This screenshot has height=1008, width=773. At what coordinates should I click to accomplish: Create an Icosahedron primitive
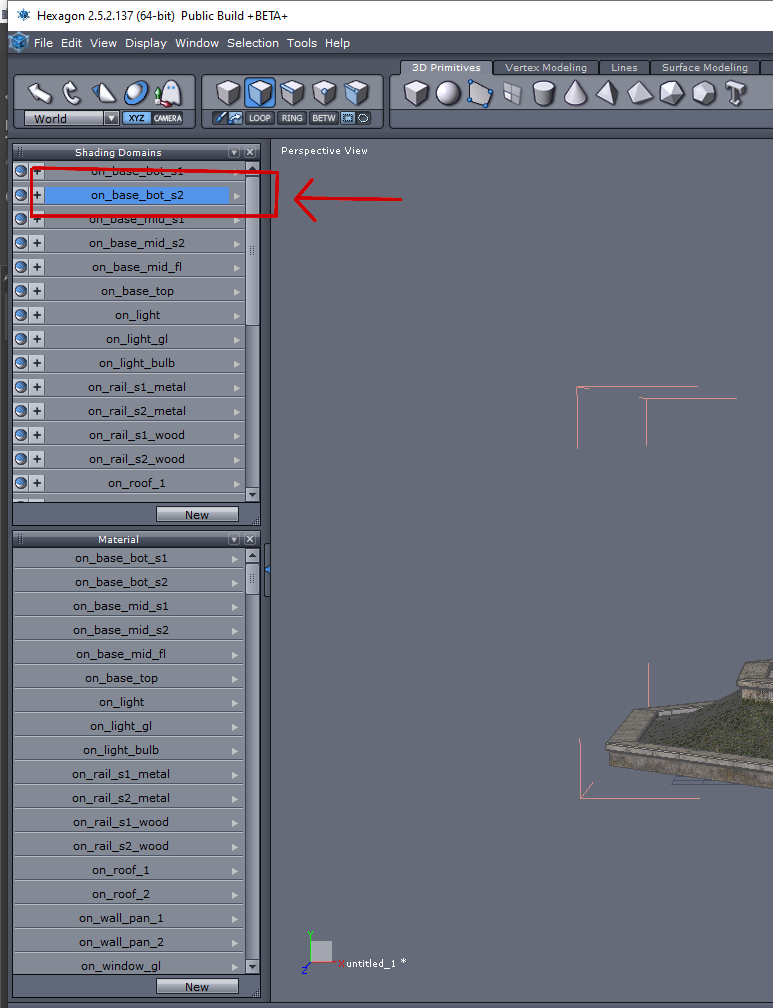(672, 93)
